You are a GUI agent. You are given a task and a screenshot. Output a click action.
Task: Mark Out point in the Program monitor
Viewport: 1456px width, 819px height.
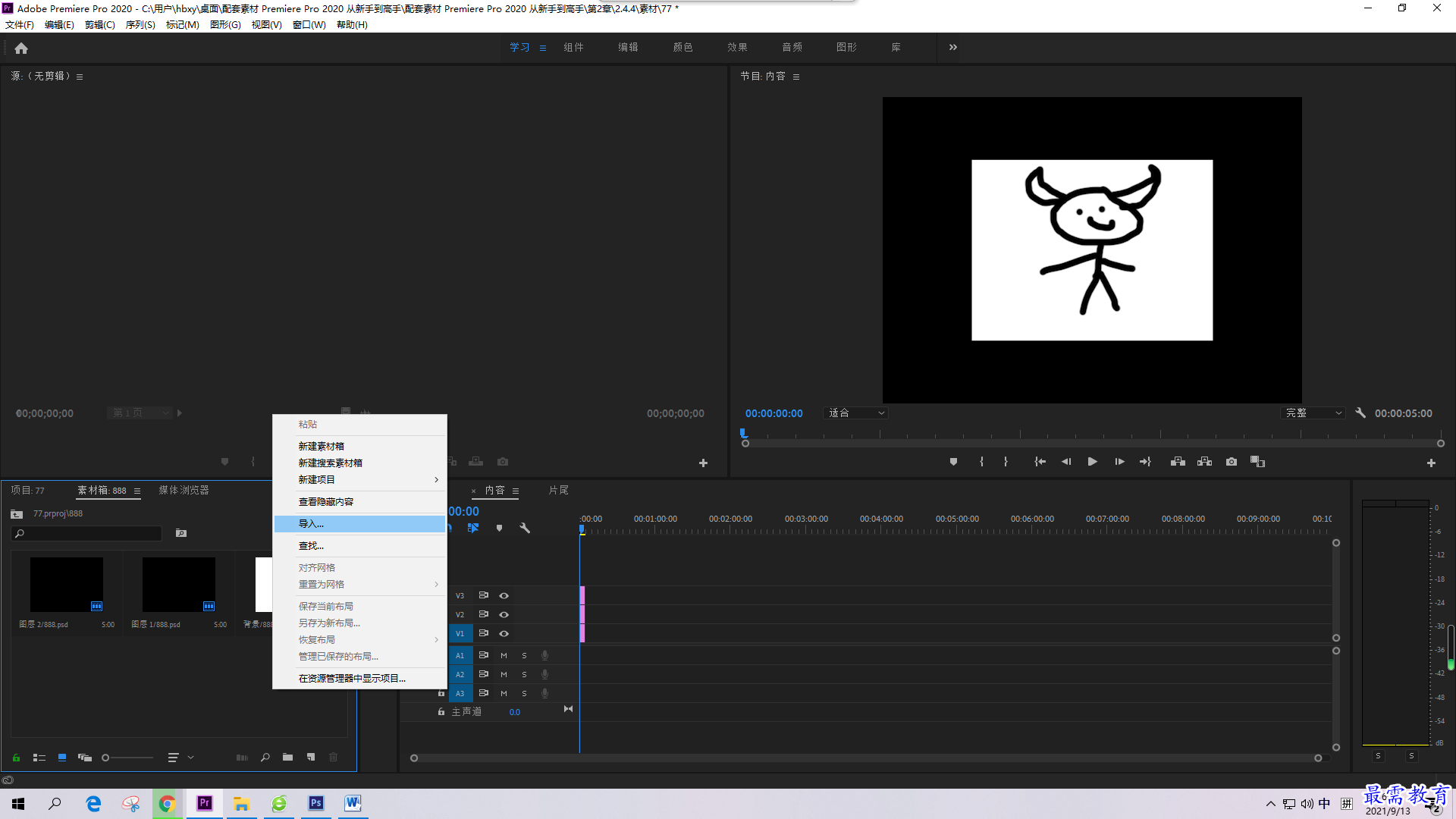[1006, 462]
